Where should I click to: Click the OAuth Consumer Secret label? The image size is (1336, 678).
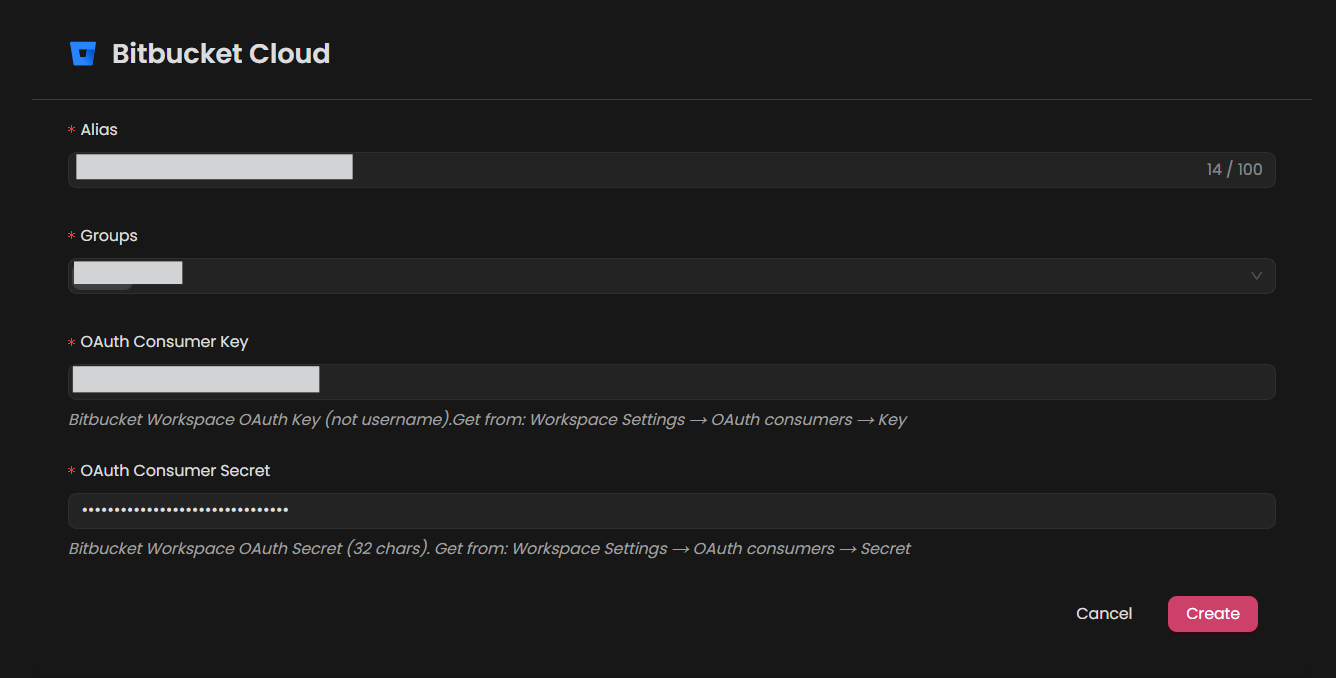pyautogui.click(x=175, y=470)
